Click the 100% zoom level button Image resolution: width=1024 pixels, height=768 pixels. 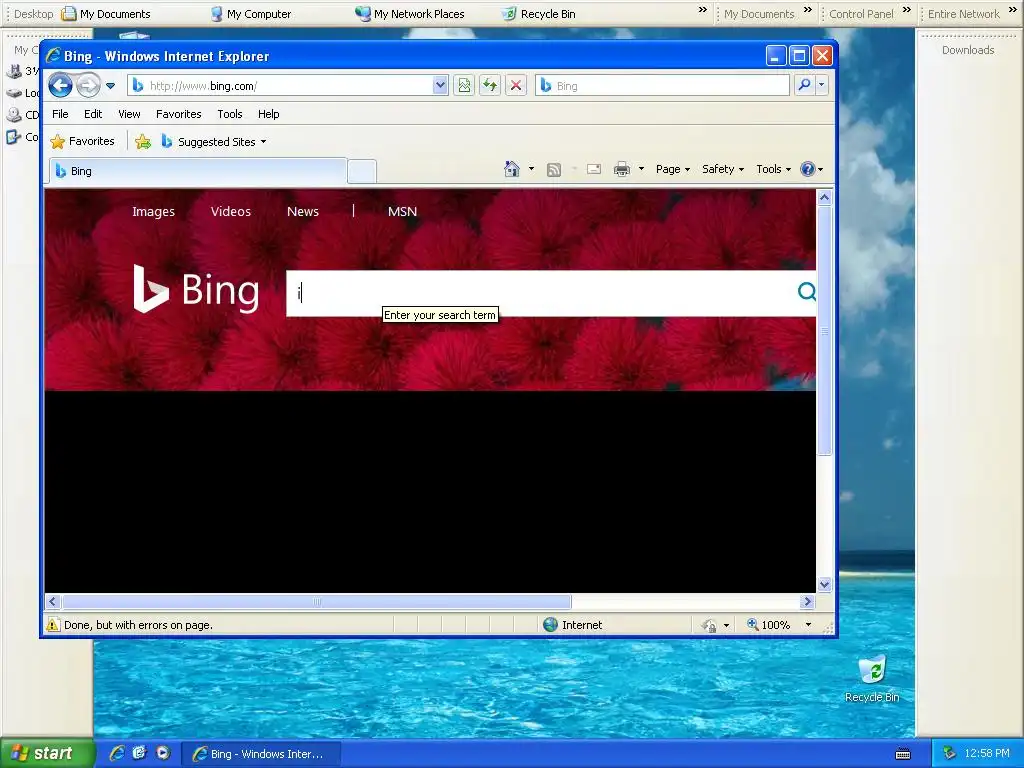[769, 625]
